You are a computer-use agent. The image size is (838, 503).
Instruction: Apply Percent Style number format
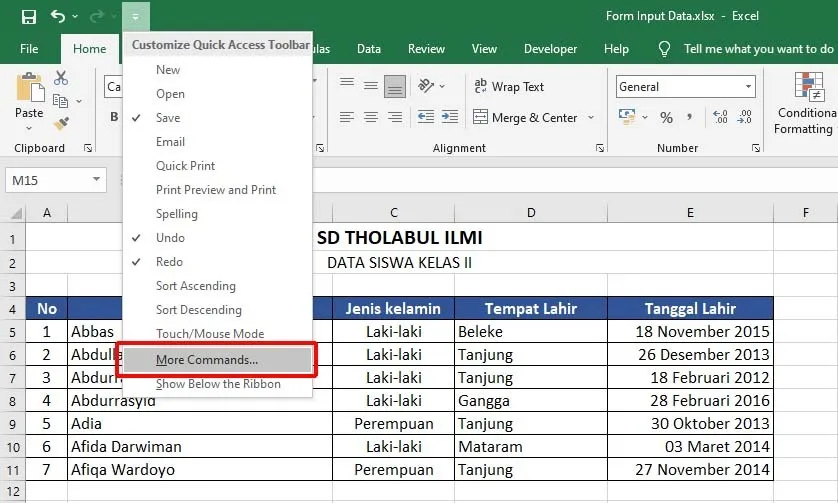[x=666, y=118]
